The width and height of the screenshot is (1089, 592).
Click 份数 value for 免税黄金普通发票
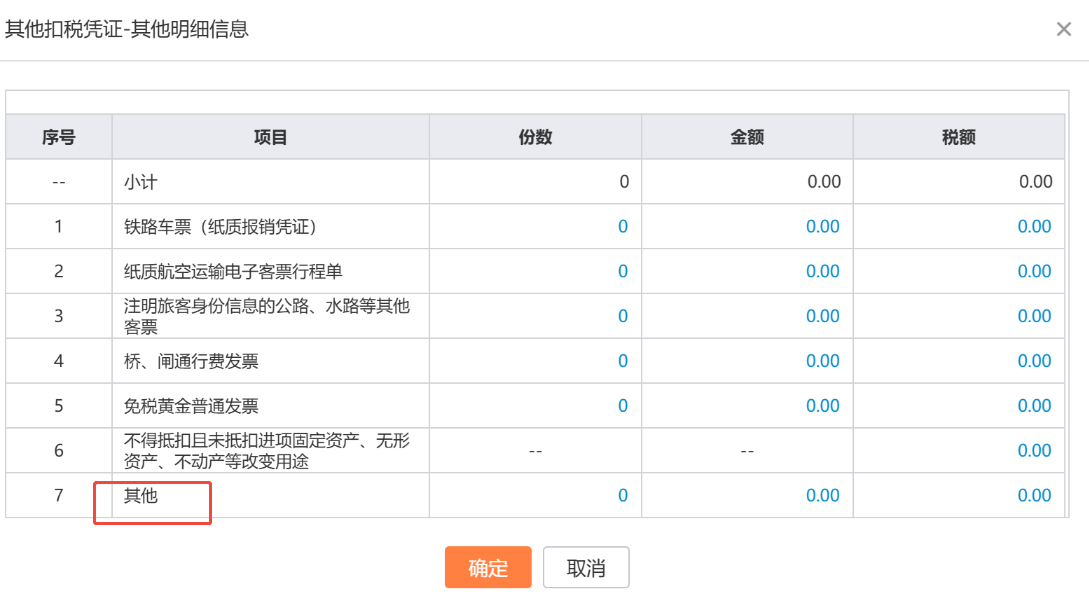622,406
